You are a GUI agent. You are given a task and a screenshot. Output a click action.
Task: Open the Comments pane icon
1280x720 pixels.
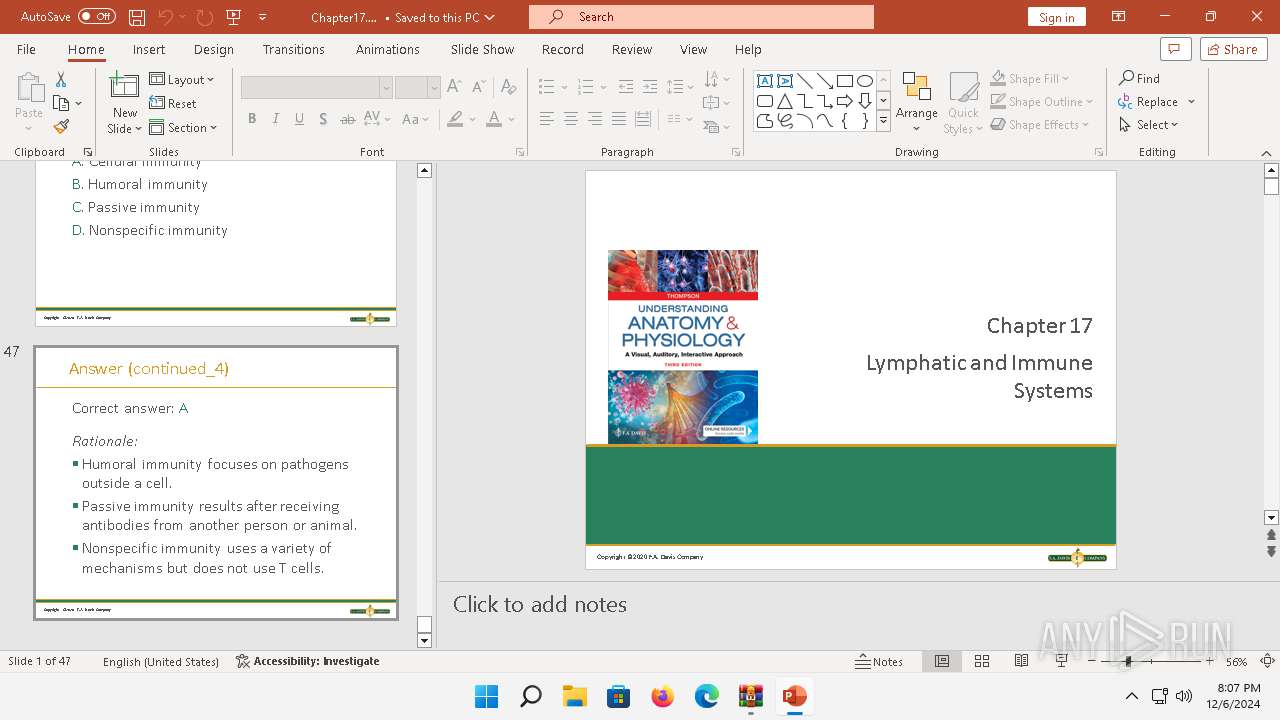pyautogui.click(x=1175, y=49)
